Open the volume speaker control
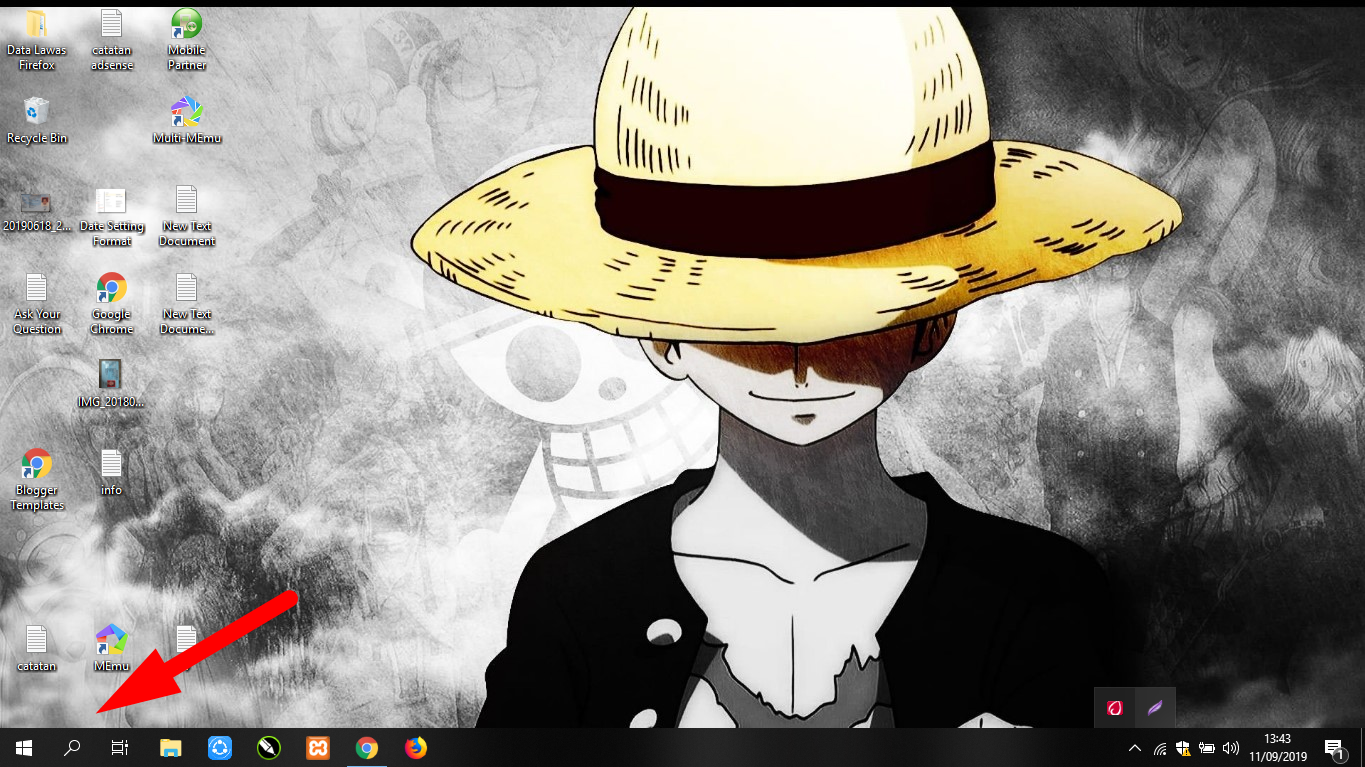The width and height of the screenshot is (1365, 767). coord(1231,748)
